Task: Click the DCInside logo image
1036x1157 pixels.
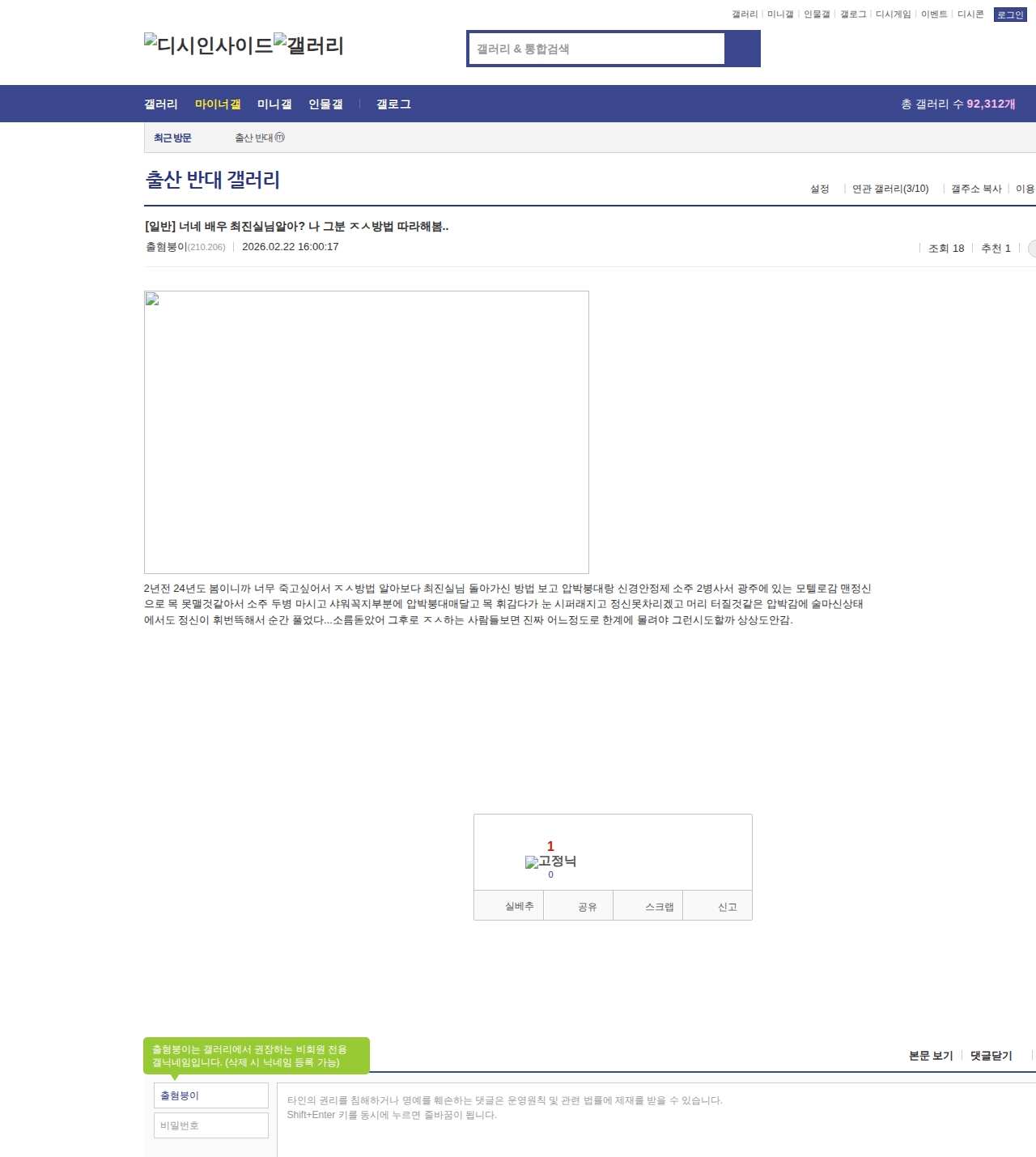Action: (x=208, y=45)
